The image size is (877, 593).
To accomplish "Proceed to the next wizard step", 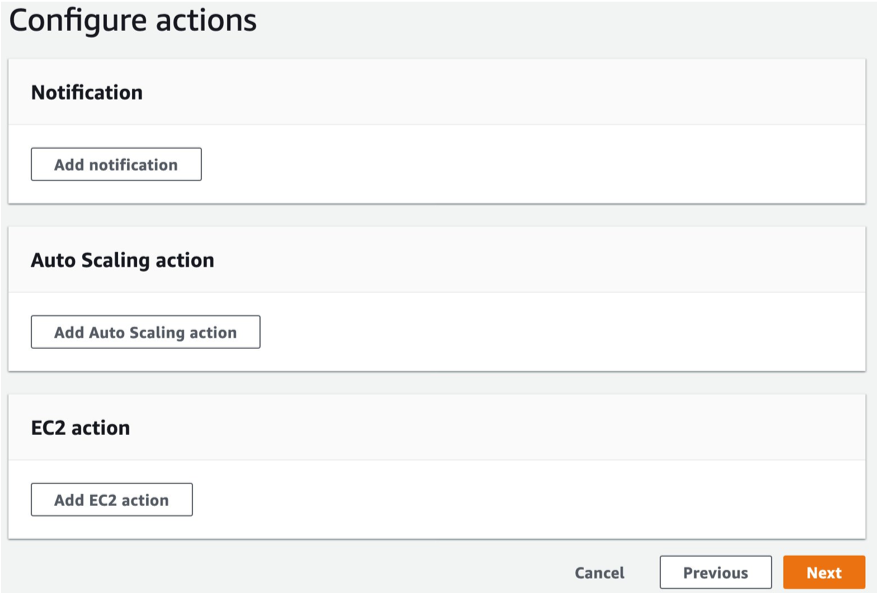I will [822, 572].
